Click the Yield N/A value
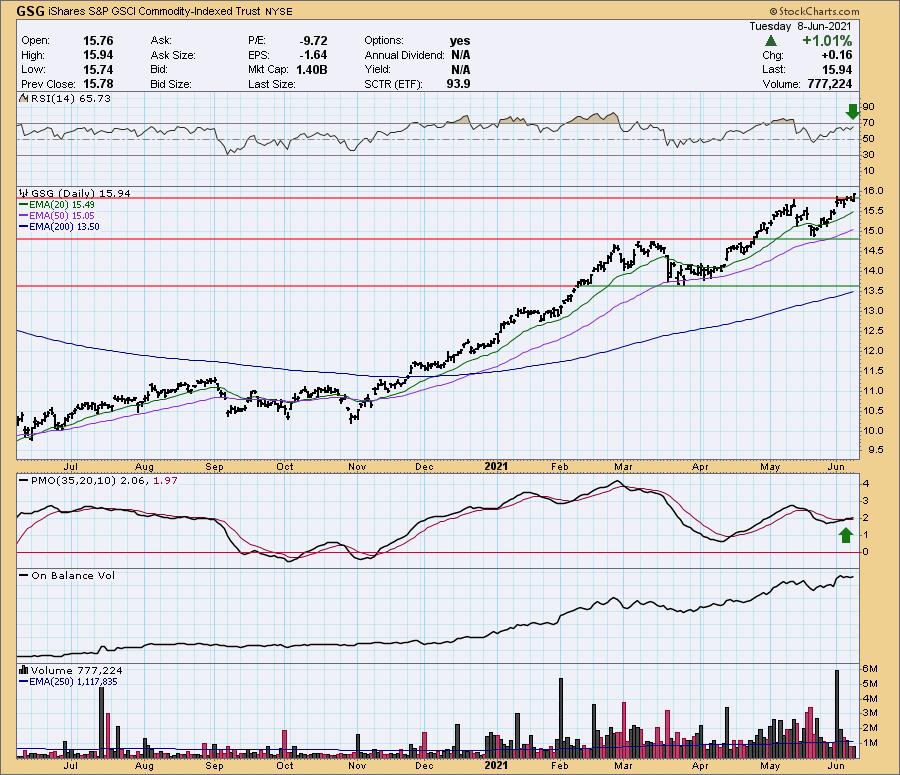This screenshot has height=775, width=900. [460, 69]
